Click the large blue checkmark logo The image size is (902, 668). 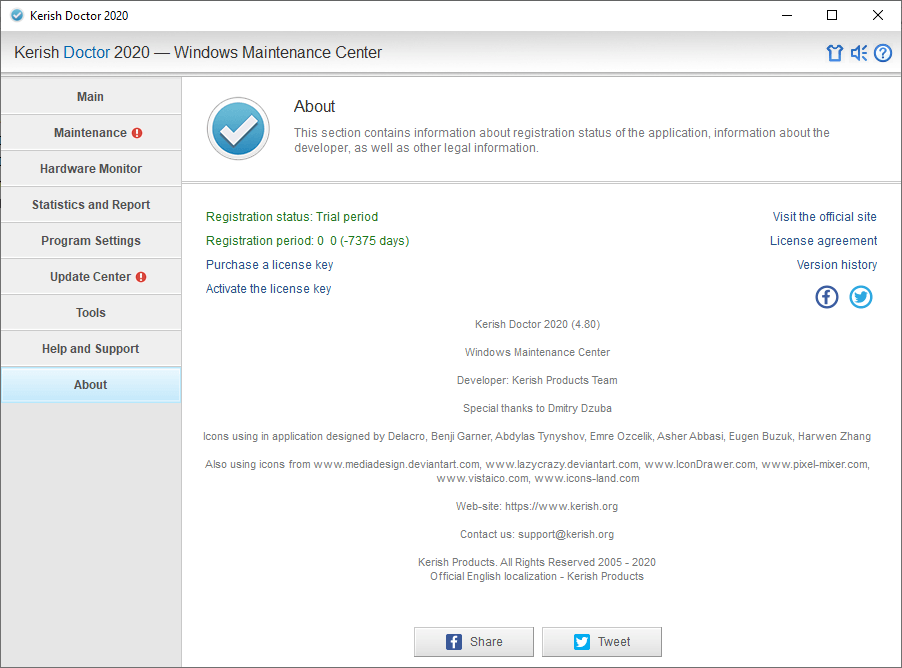(238, 129)
